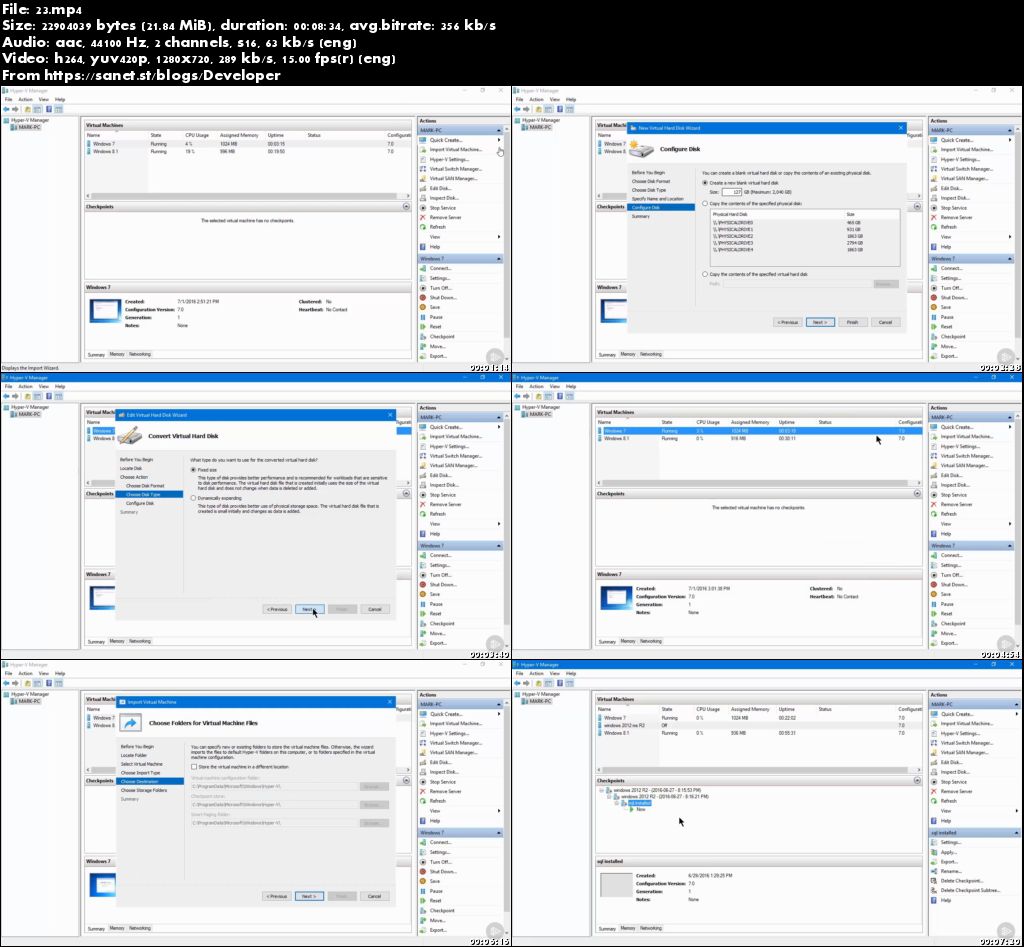Screen dimensions: 1024x947
Task: Click virtual machines horizontal scrollbar in first frame
Action: coord(248,196)
